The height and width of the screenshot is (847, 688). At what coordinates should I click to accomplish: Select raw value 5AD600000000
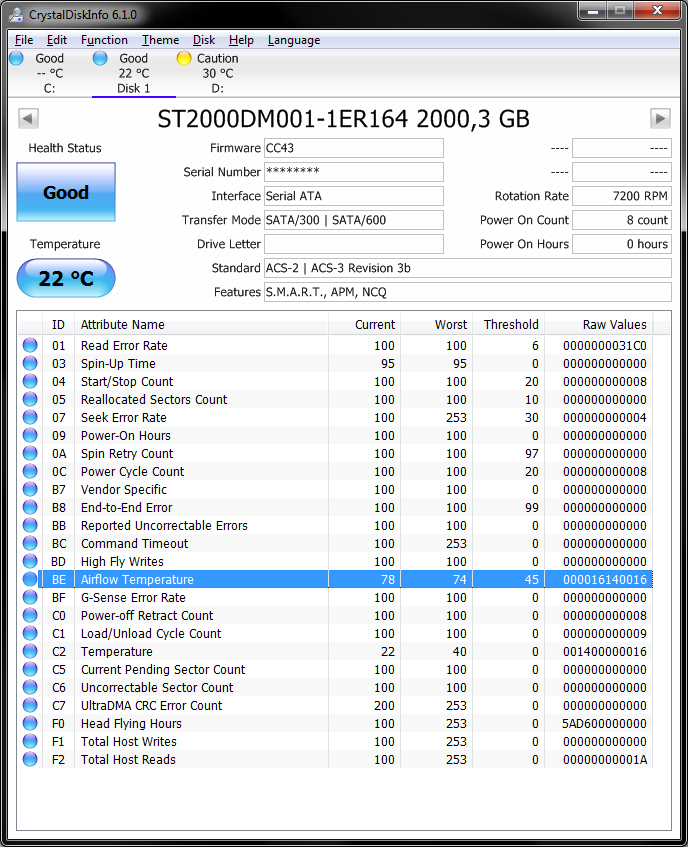(604, 723)
